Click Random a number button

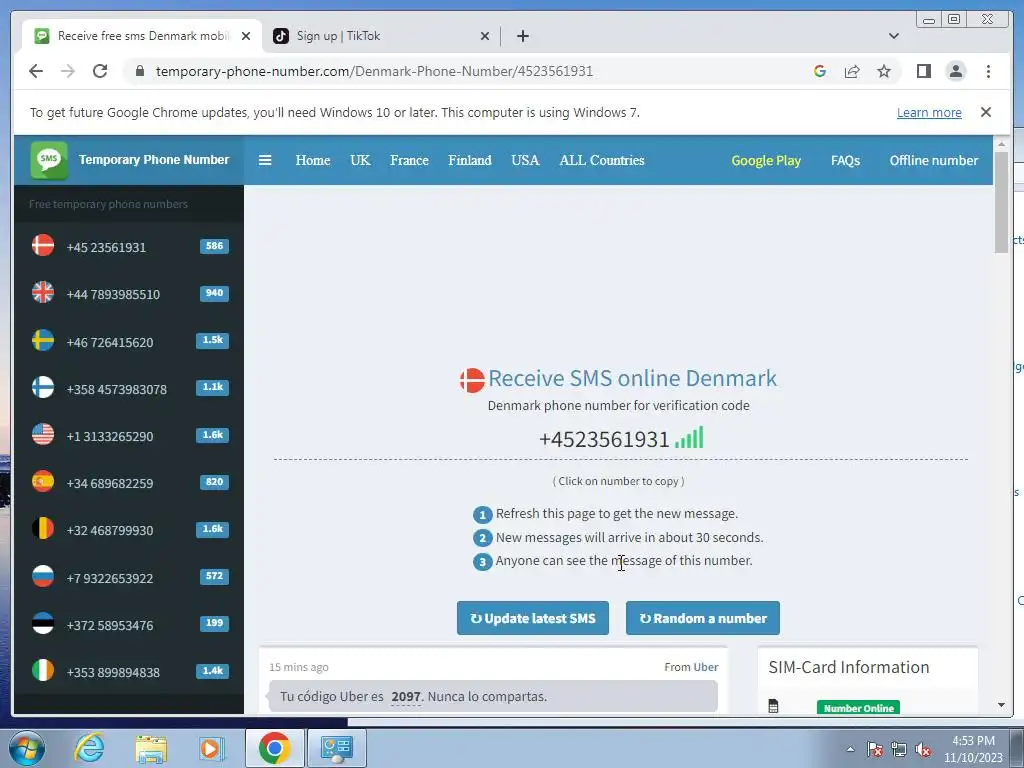(703, 618)
